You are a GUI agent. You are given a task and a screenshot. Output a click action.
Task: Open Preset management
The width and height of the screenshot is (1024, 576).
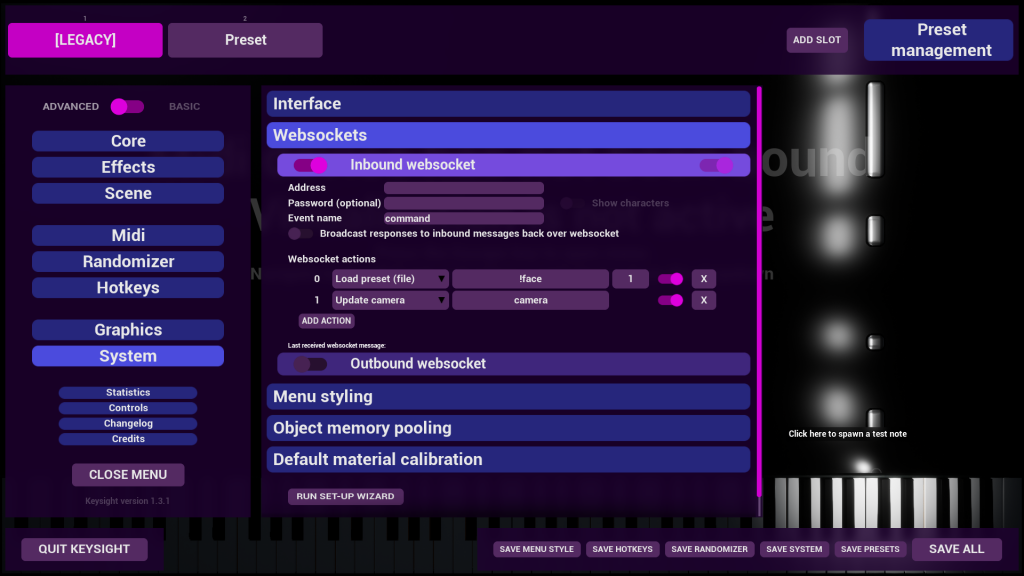click(x=940, y=41)
